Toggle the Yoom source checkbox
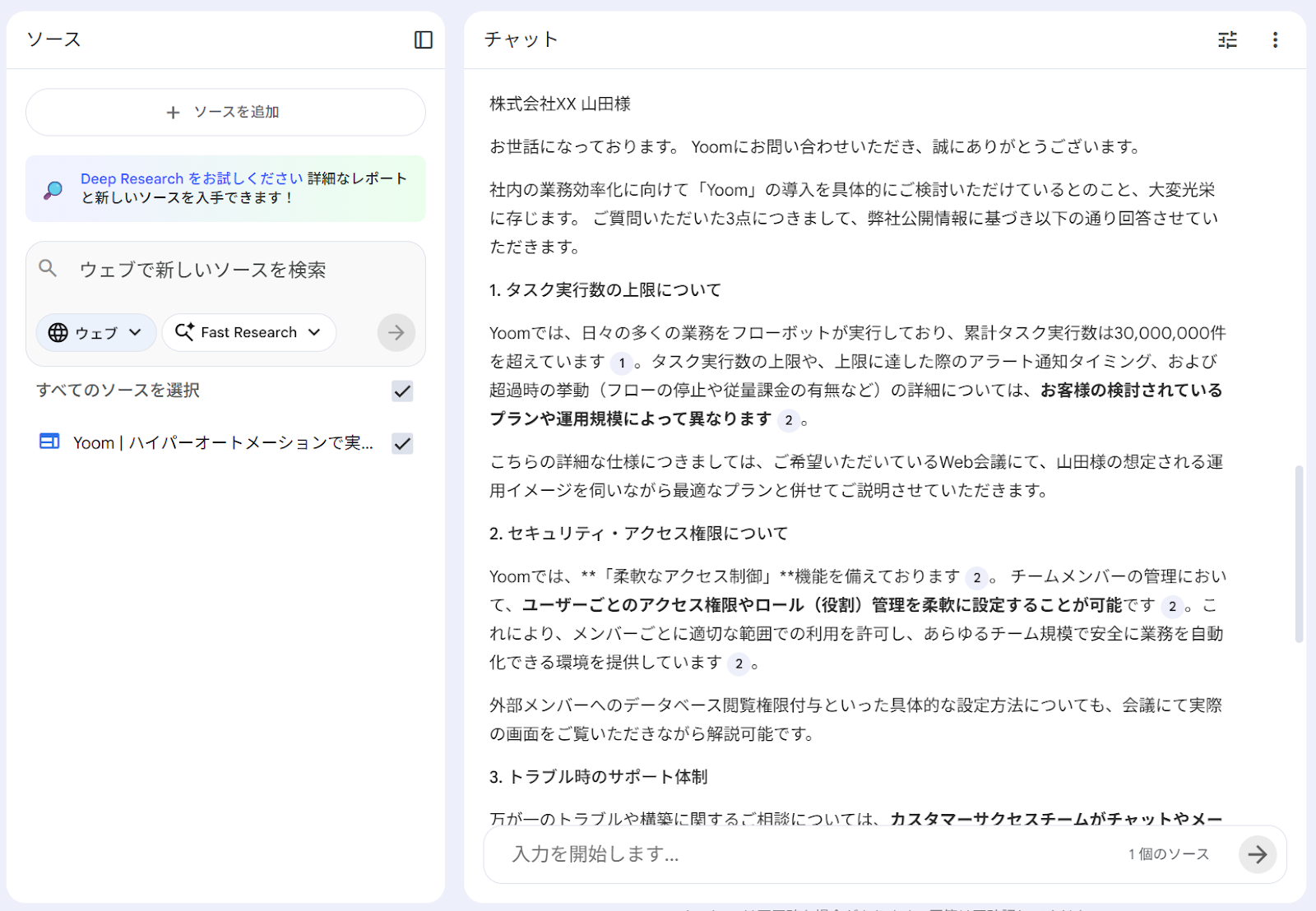Image resolution: width=1316 pixels, height=911 pixels. [402, 443]
